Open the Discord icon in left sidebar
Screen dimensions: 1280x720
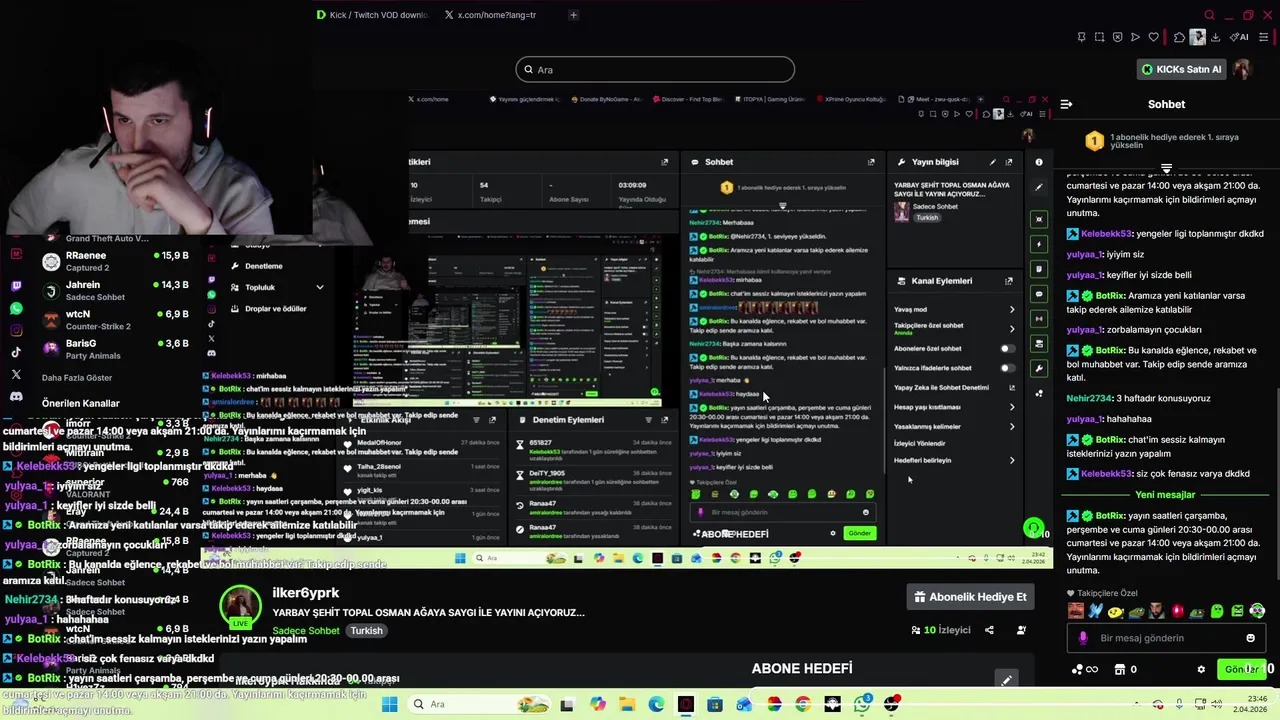(x=16, y=396)
